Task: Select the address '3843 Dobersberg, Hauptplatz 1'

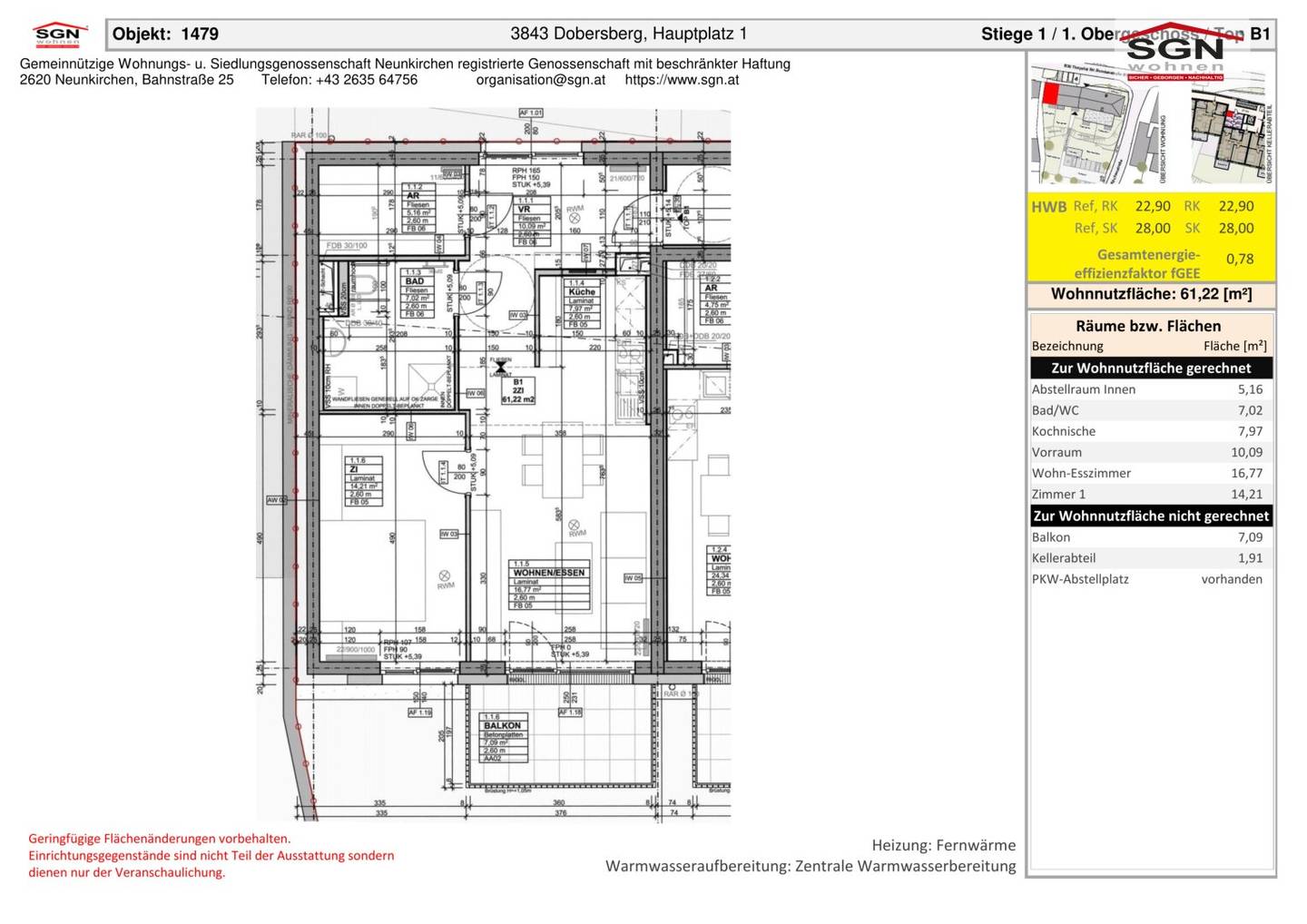Action: pos(628,34)
